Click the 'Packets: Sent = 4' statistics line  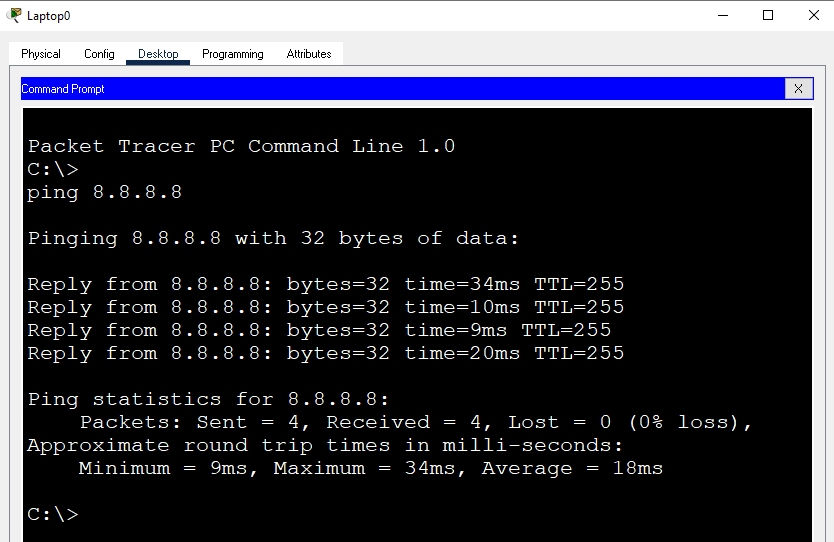416,422
